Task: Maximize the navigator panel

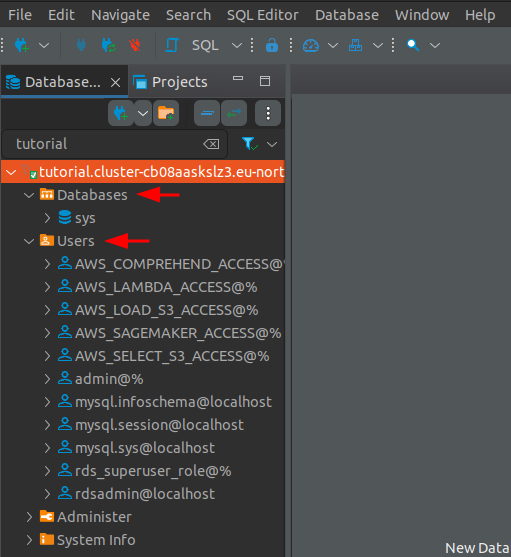Action: (x=265, y=81)
